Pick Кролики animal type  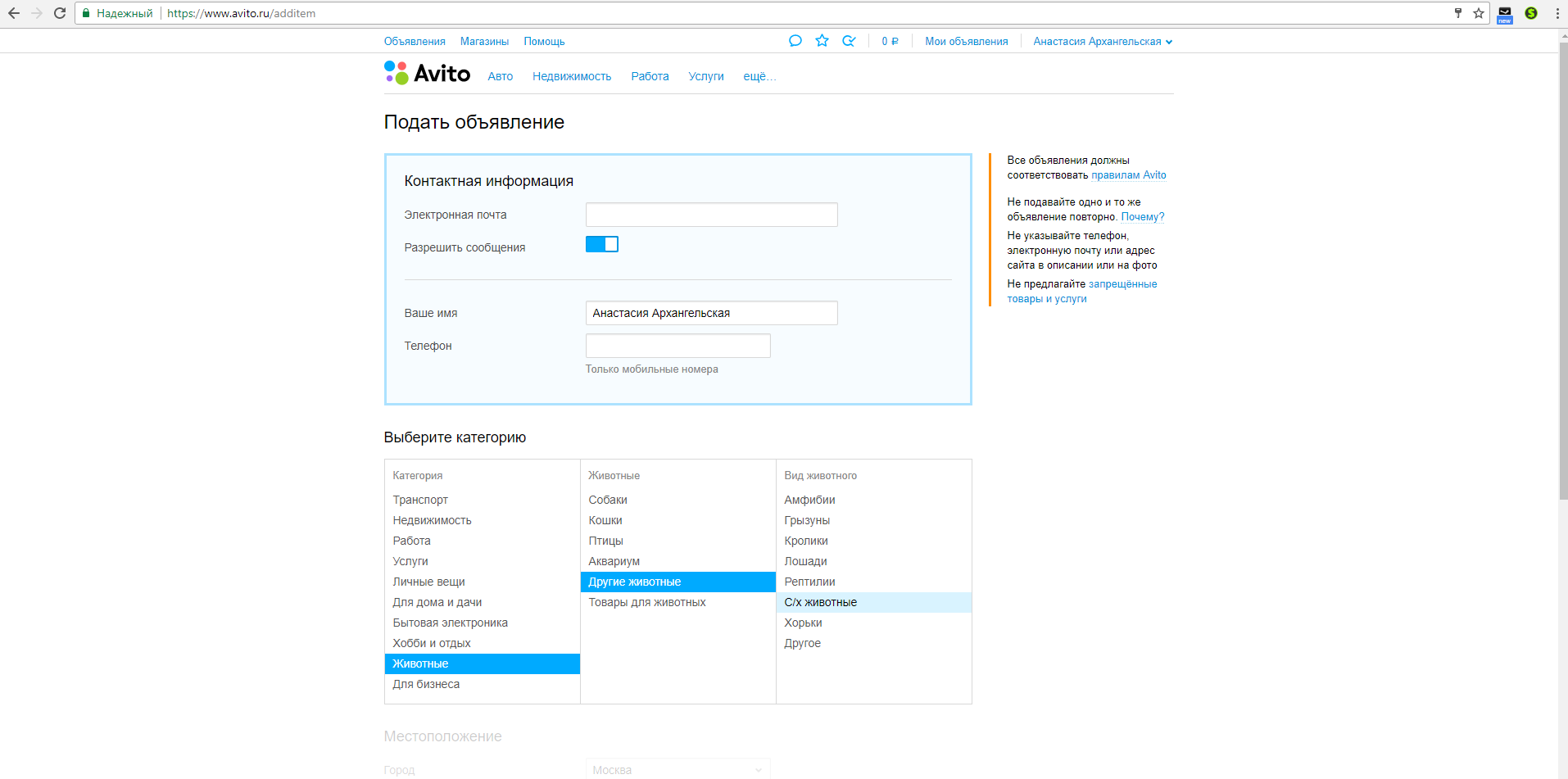[874, 541]
